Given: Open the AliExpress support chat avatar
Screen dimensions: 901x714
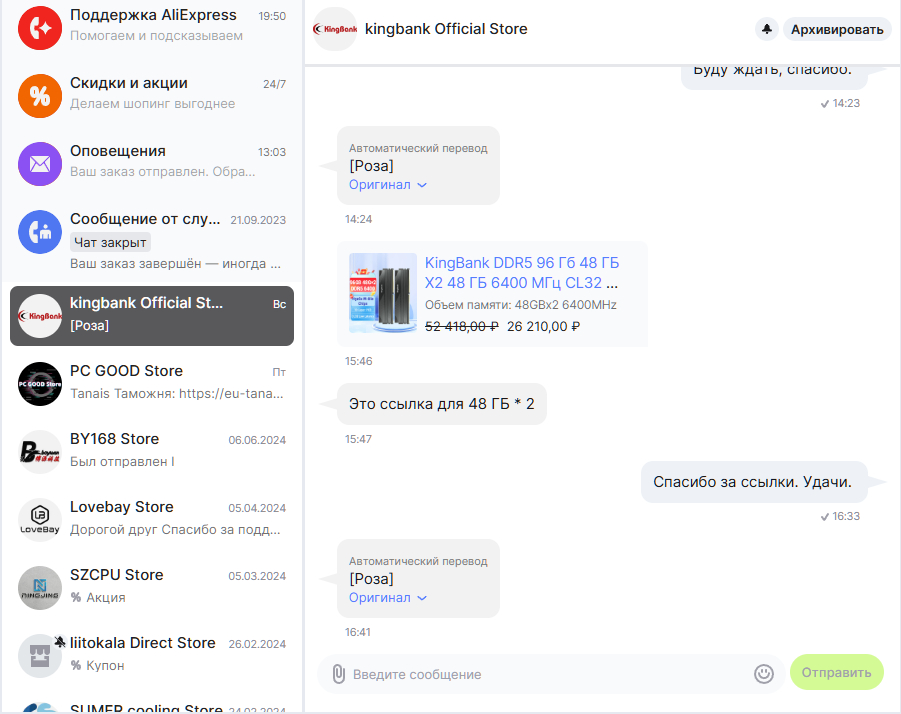Looking at the screenshot, I should [x=40, y=28].
